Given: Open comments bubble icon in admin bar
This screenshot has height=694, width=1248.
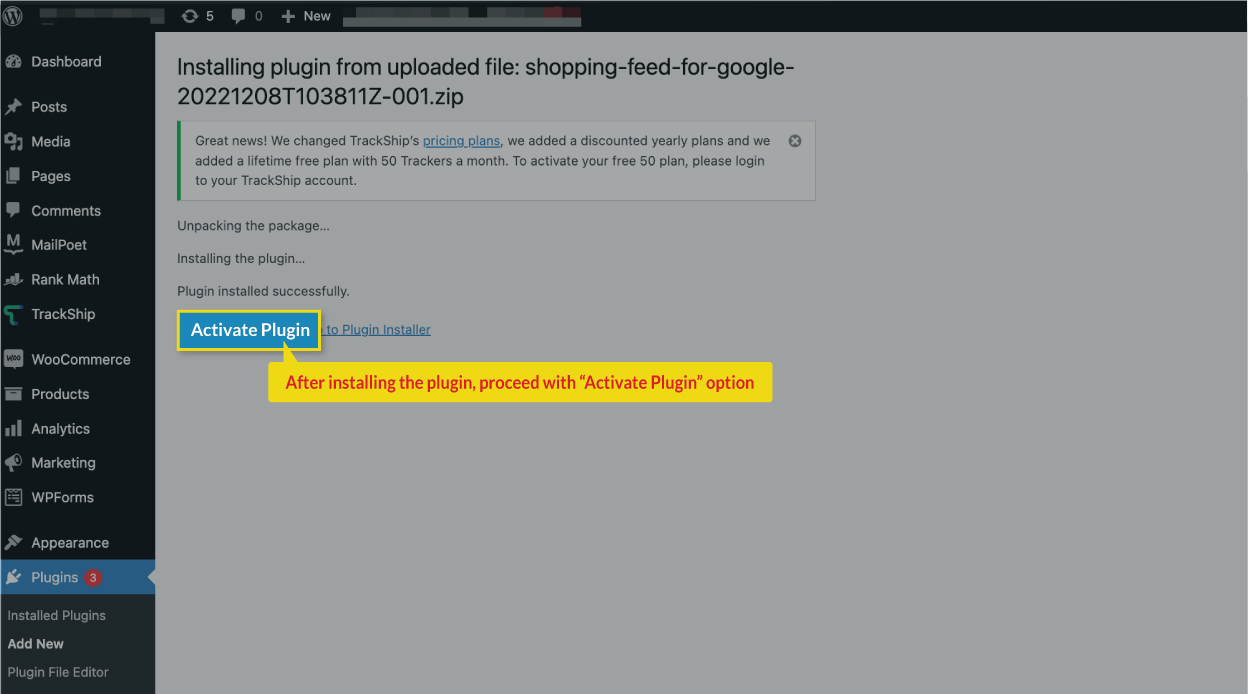Looking at the screenshot, I should coord(239,16).
